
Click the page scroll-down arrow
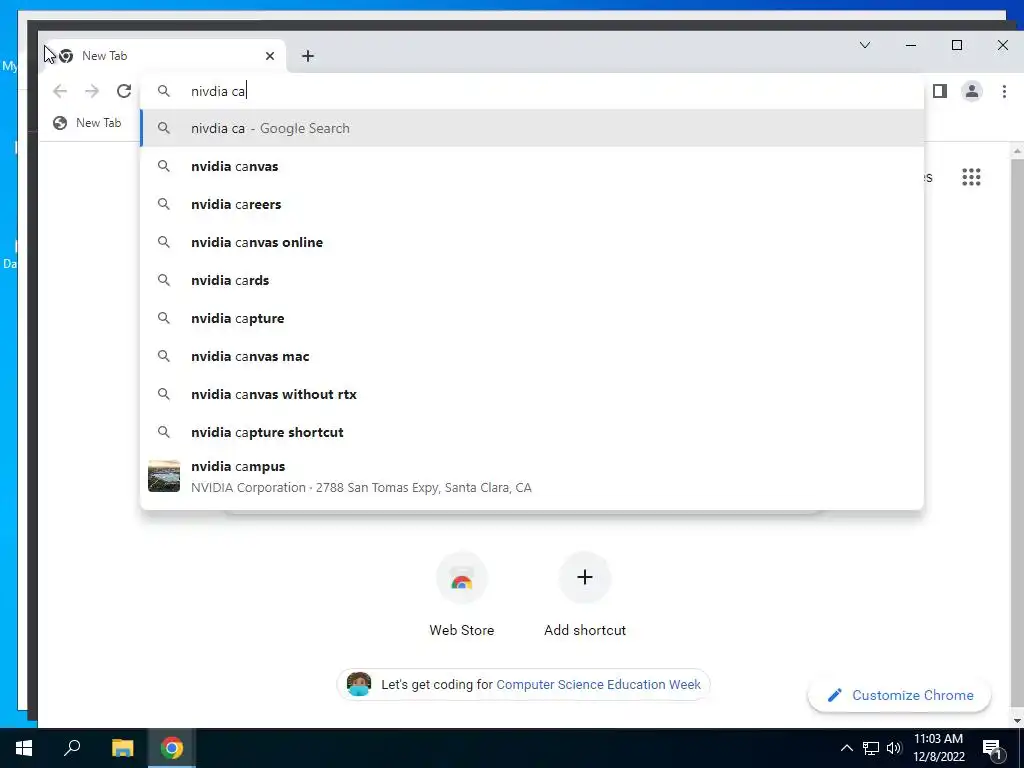(x=1017, y=720)
